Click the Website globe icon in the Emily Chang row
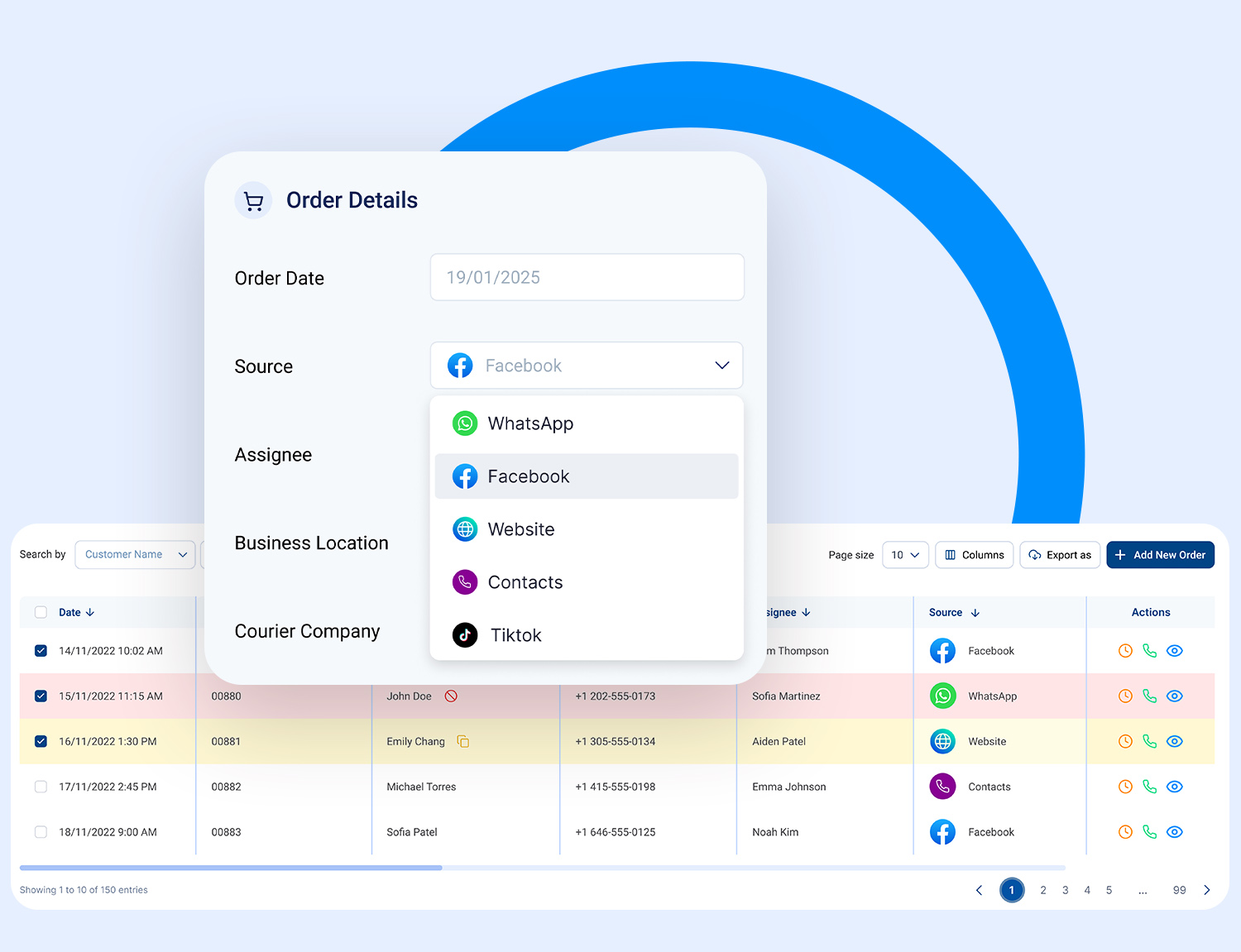The height and width of the screenshot is (952, 1241). coord(942,742)
